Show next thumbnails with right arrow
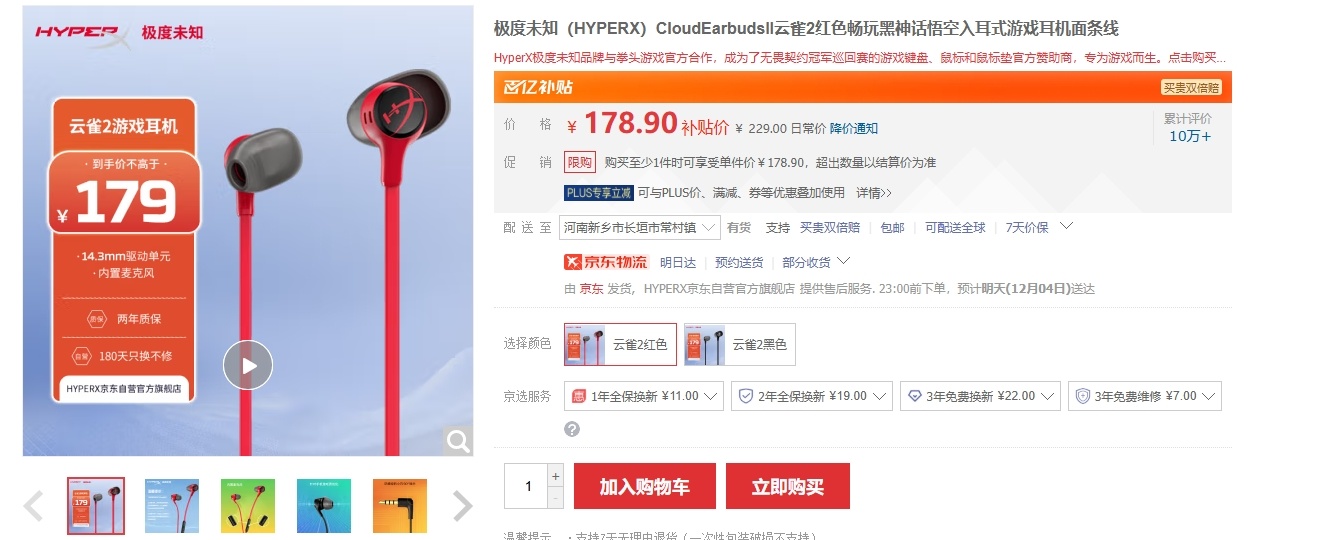The image size is (1344, 540). pyautogui.click(x=462, y=506)
